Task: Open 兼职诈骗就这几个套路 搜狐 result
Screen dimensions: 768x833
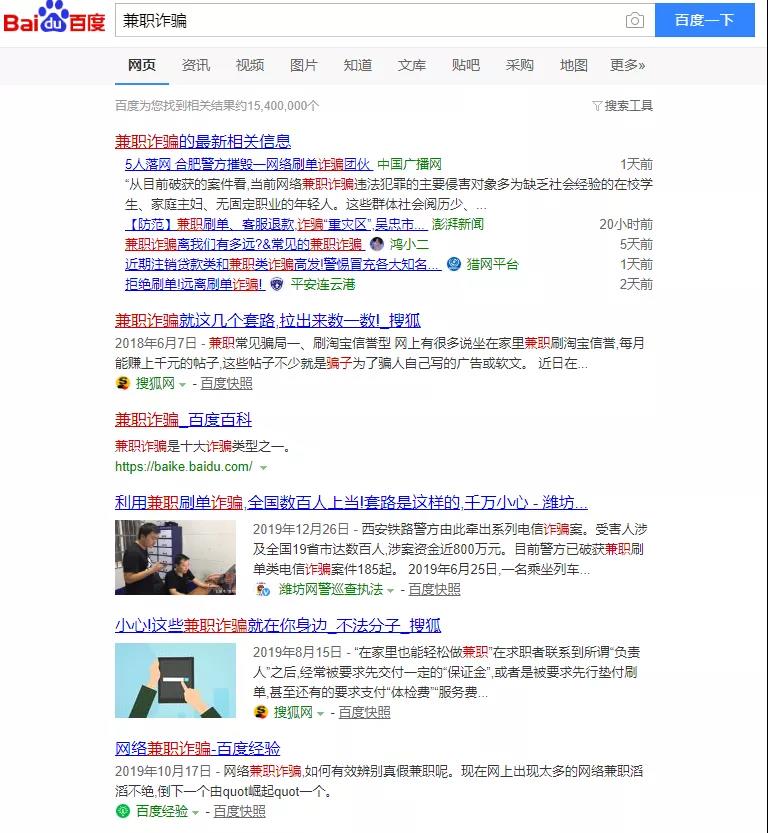Action: (268, 320)
